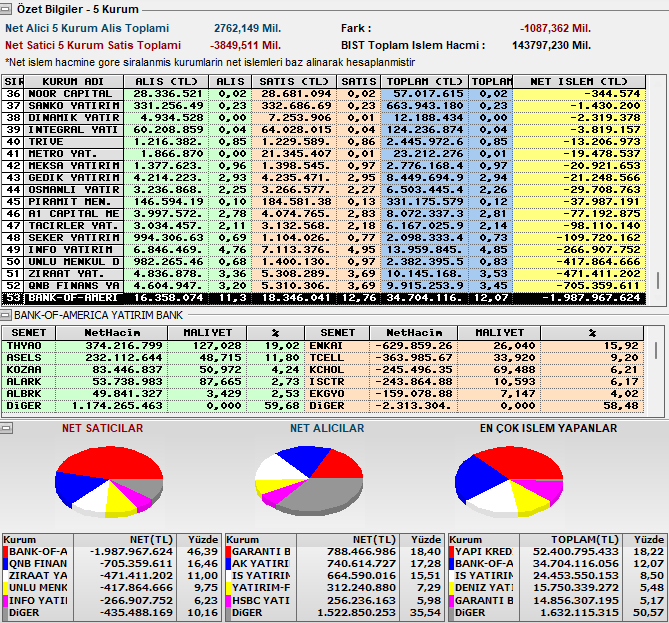Select the MEKSA YATIRIM row

[x=323, y=166]
